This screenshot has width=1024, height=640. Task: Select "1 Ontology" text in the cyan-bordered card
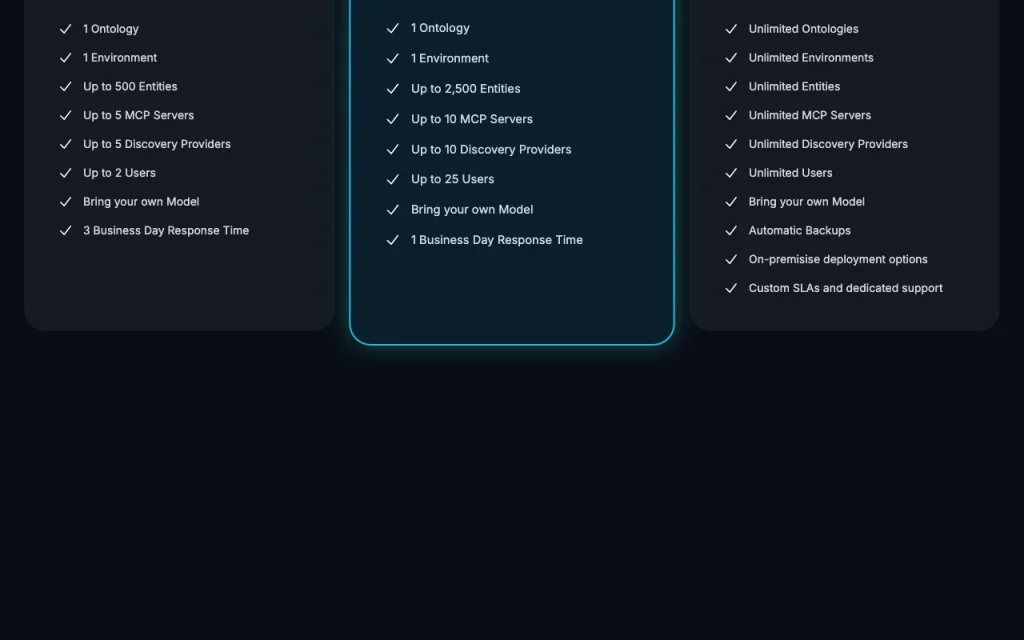click(440, 28)
